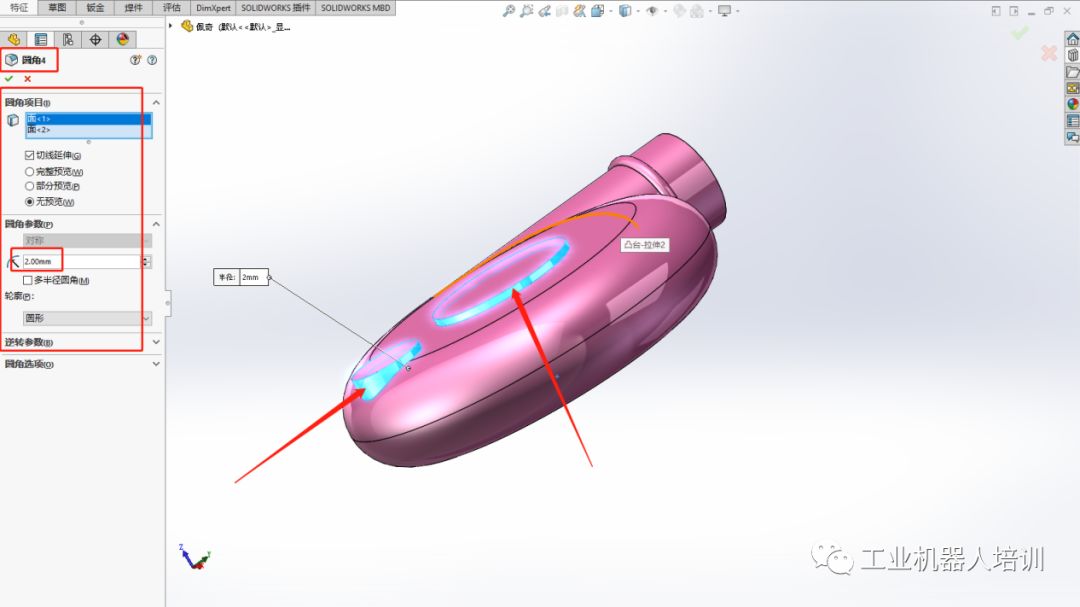The image size is (1080, 607).
Task: Click the View Orientation cube icon
Action: pos(597,10)
